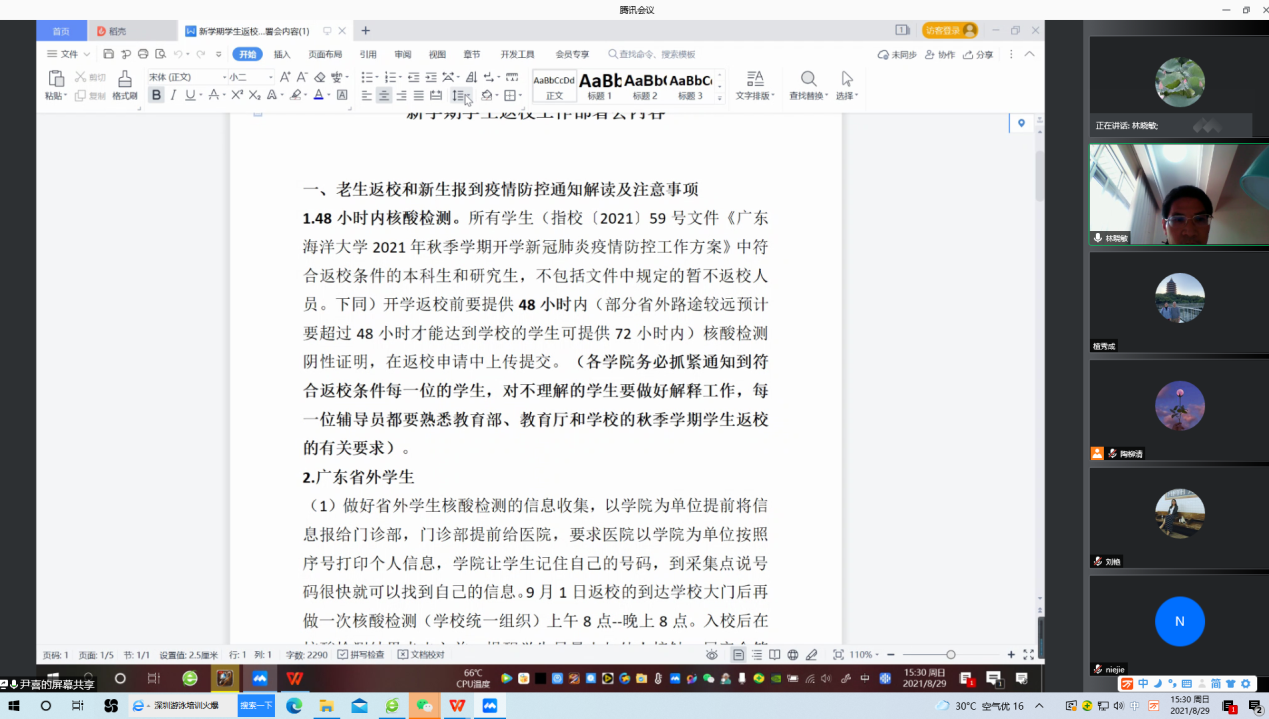The image size is (1269, 719).
Task: Apply center alignment to the paragraph
Action: 384,96
